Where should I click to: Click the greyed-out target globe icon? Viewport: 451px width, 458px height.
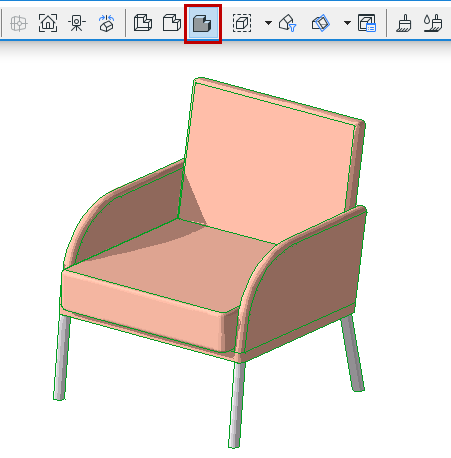pyautogui.click(x=18, y=23)
